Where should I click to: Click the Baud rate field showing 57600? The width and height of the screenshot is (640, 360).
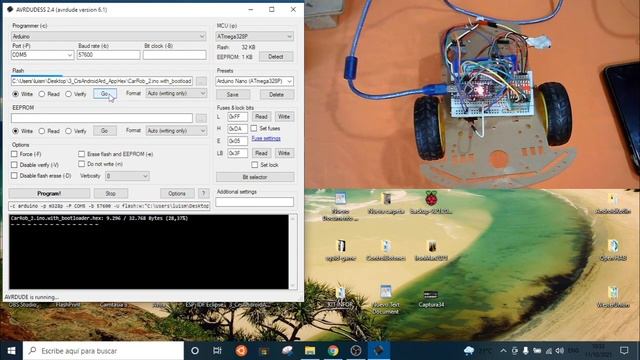(x=109, y=55)
